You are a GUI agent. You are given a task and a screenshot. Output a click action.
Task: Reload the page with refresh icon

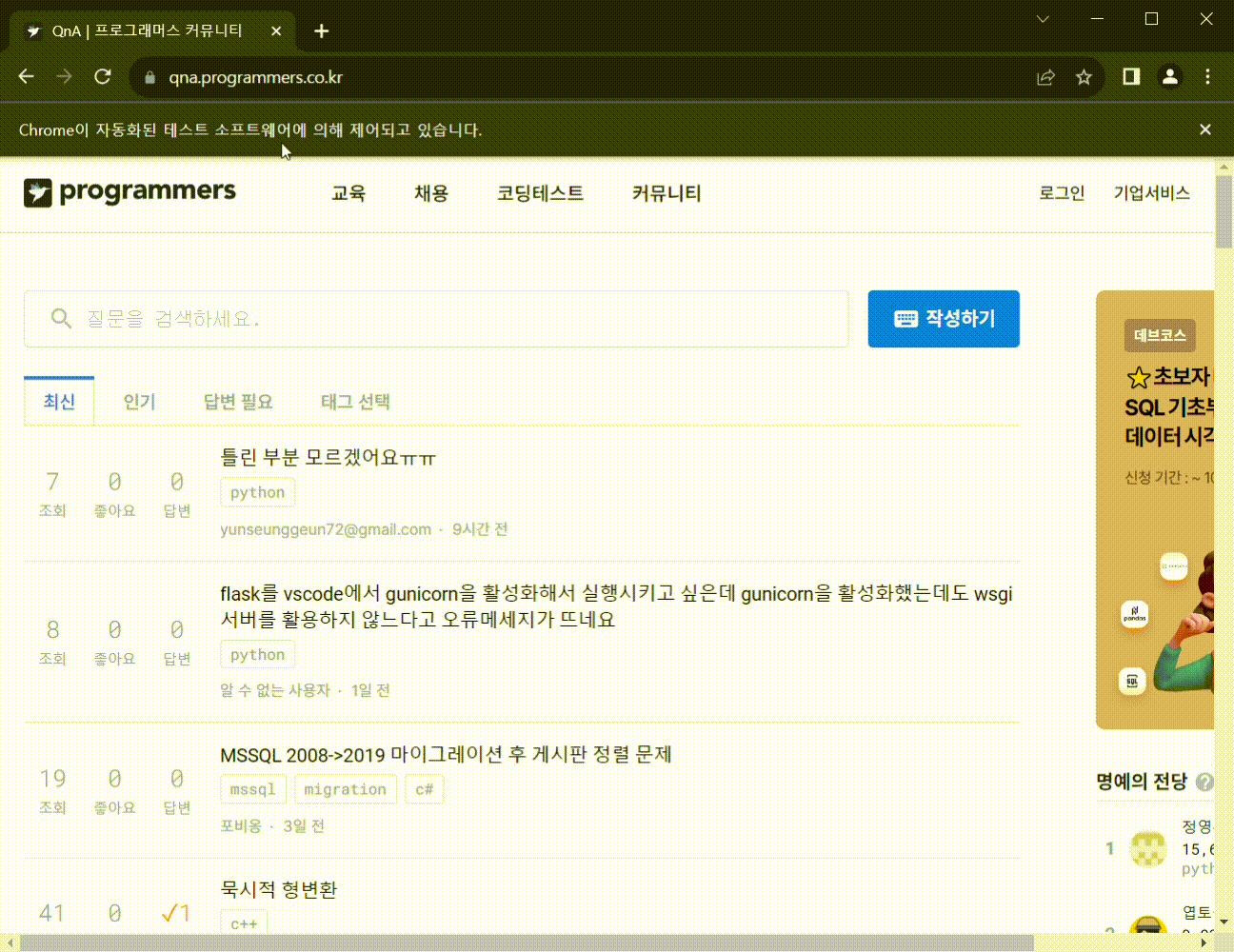click(x=103, y=77)
